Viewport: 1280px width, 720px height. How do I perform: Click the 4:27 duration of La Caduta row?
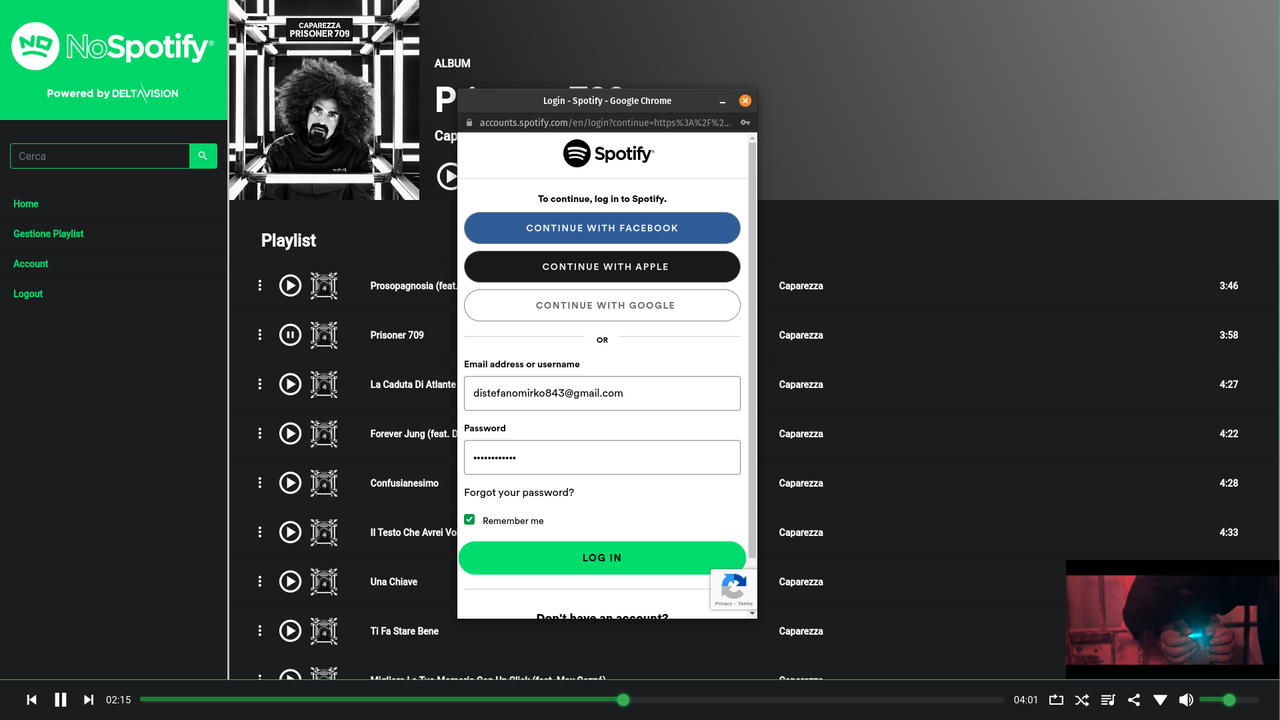point(1229,384)
